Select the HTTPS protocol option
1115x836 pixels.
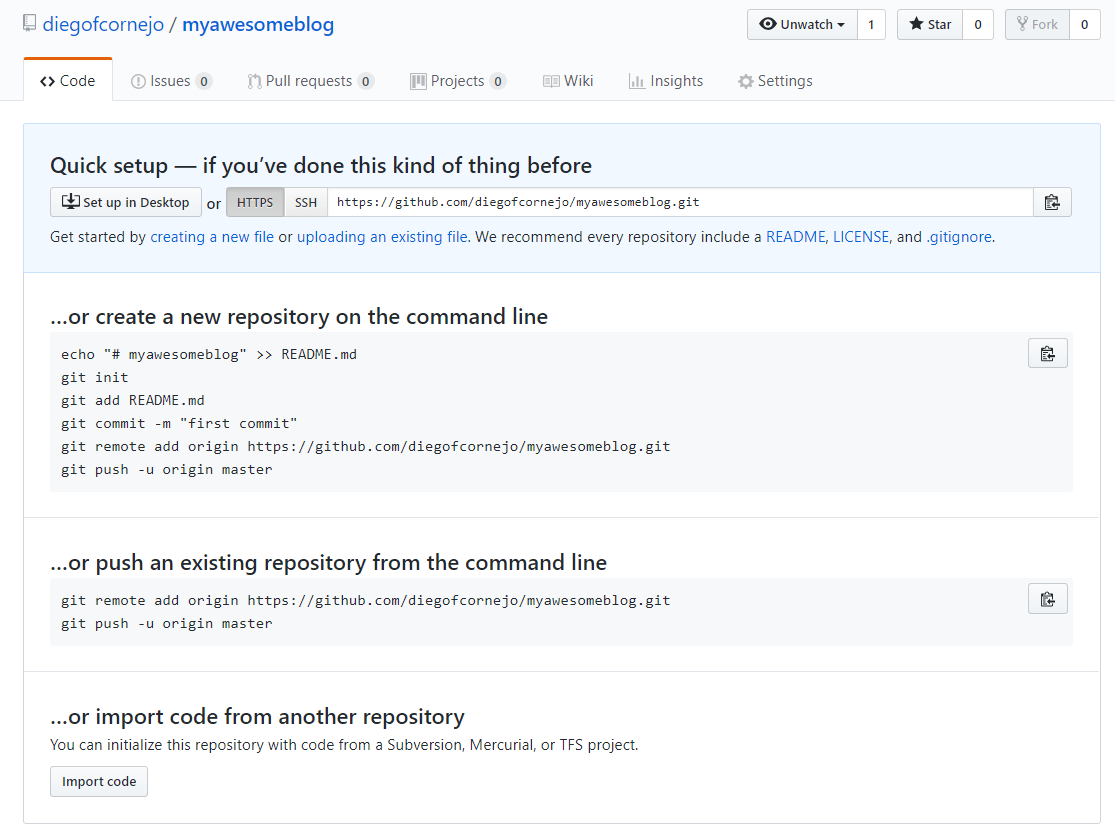click(254, 201)
